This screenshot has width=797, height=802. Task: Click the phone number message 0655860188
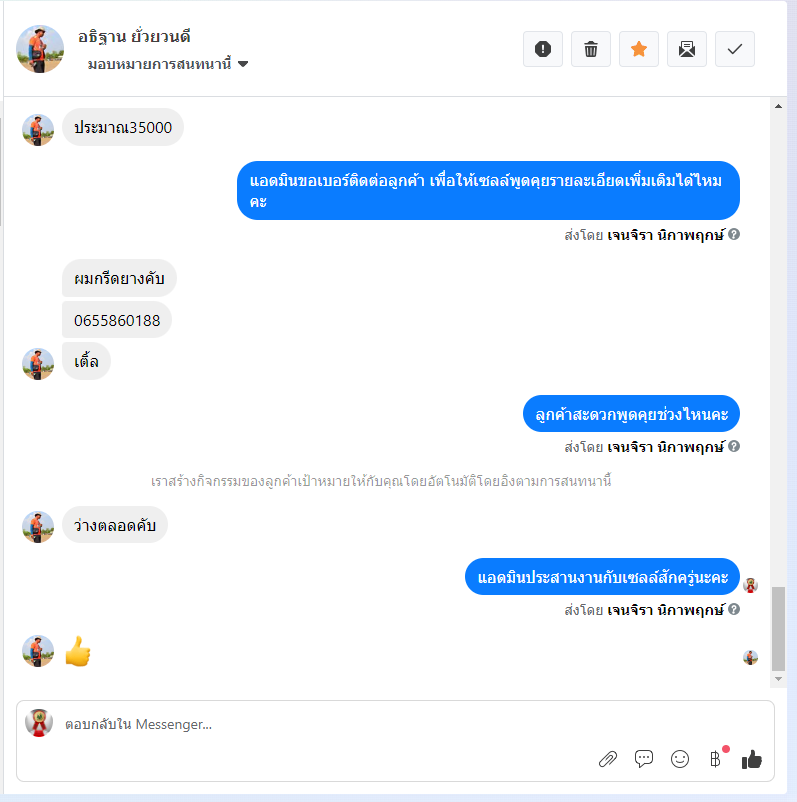click(117, 320)
